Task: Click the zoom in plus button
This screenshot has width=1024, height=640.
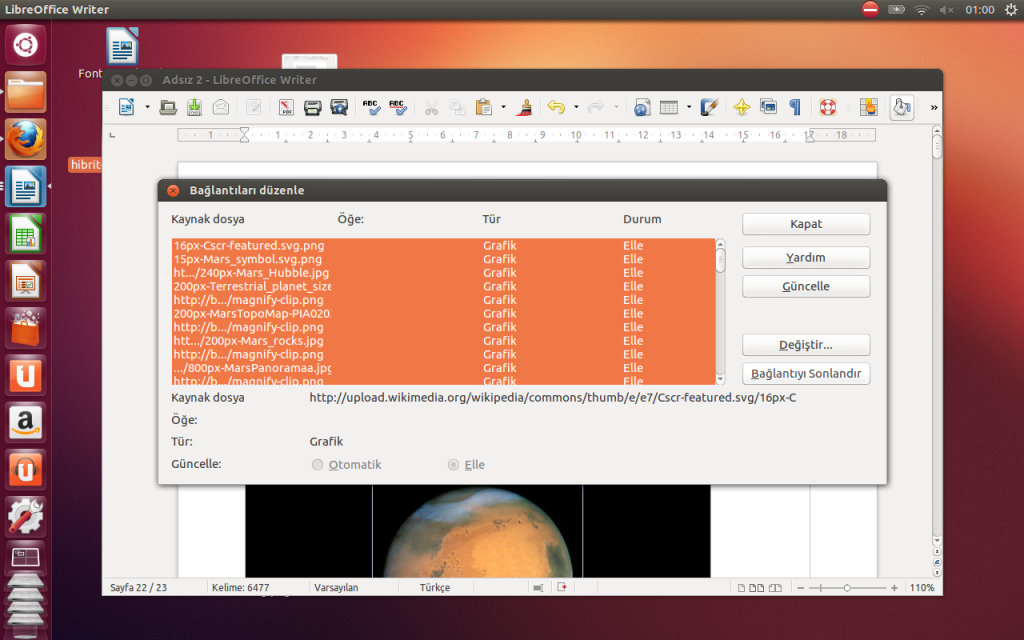Action: coord(894,588)
